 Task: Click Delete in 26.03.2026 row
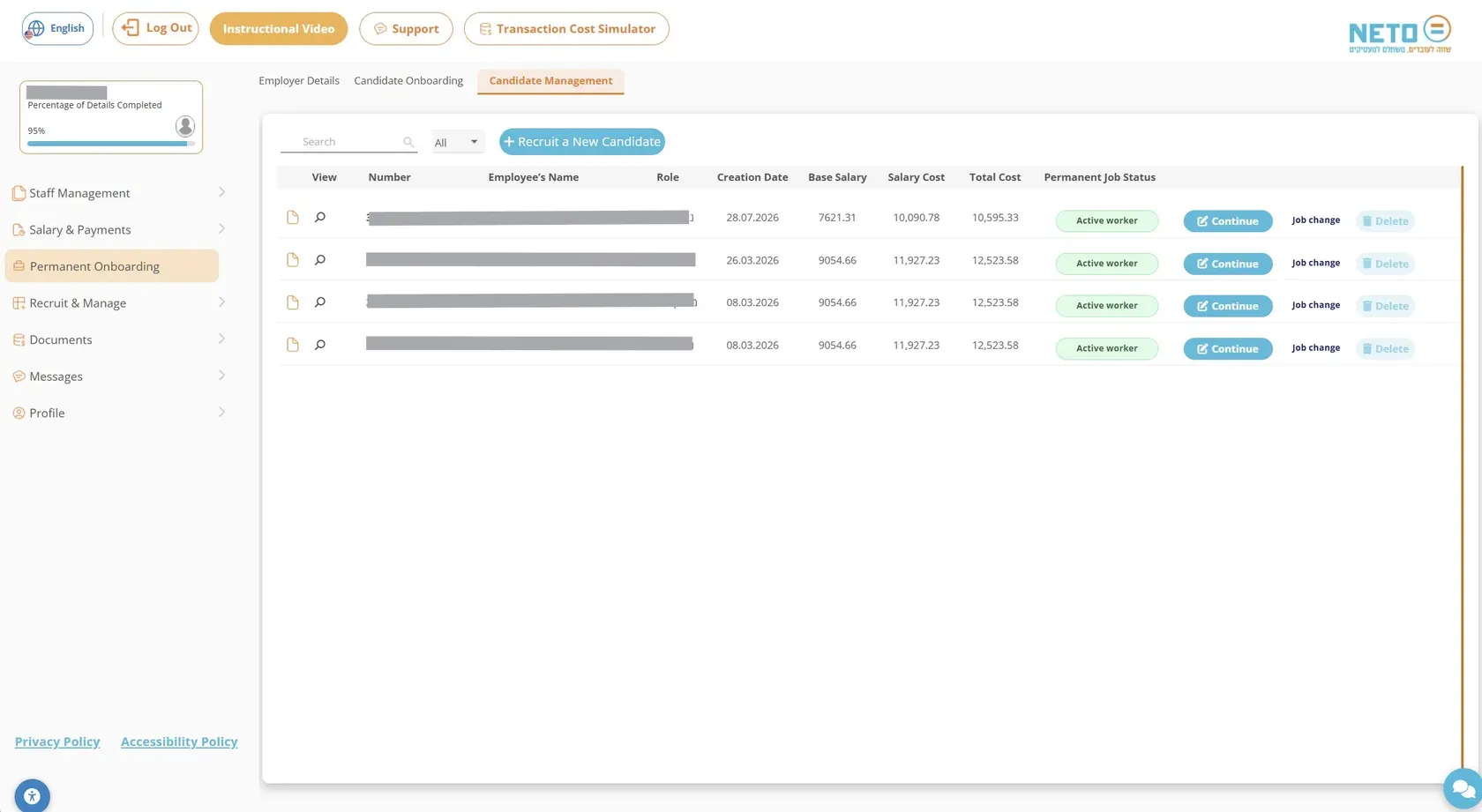pyautogui.click(x=1385, y=264)
